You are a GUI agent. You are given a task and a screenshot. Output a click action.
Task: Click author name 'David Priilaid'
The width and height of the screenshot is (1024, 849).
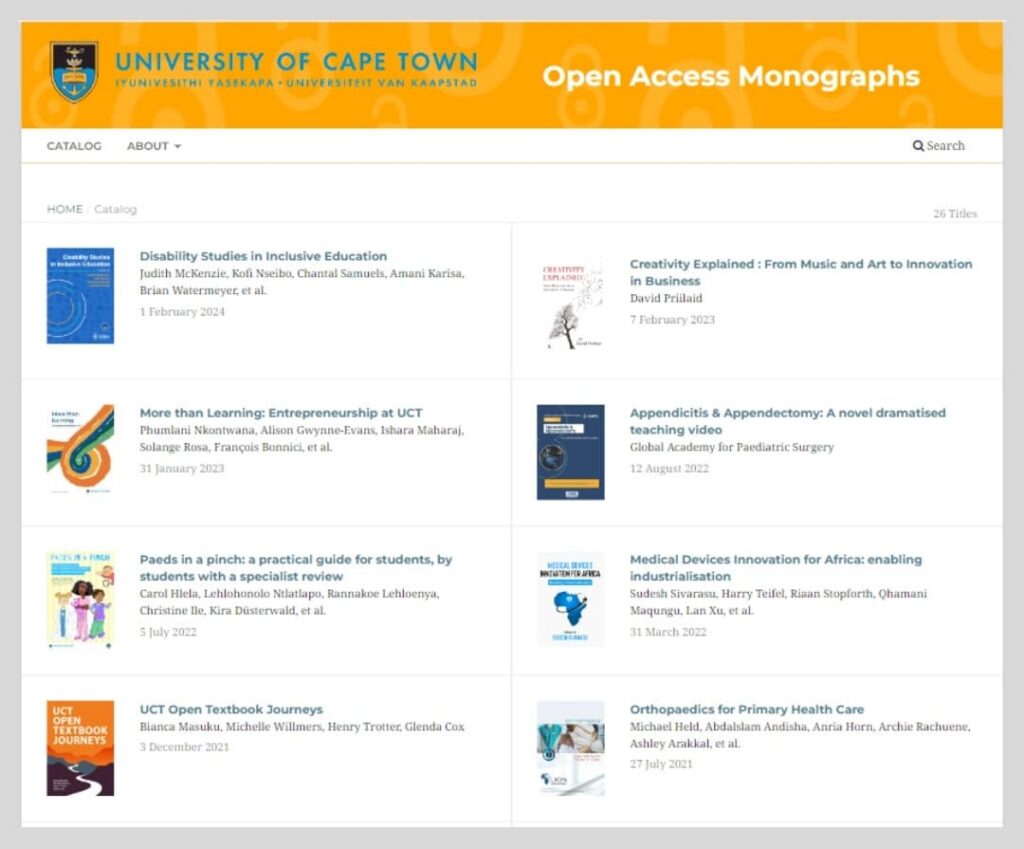coord(666,298)
